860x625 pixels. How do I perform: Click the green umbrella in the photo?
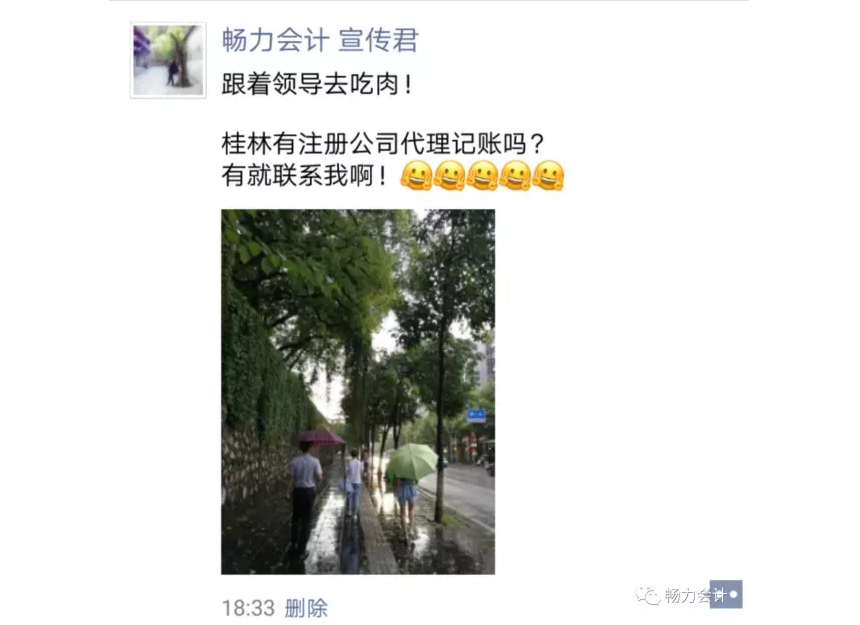pyautogui.click(x=412, y=461)
